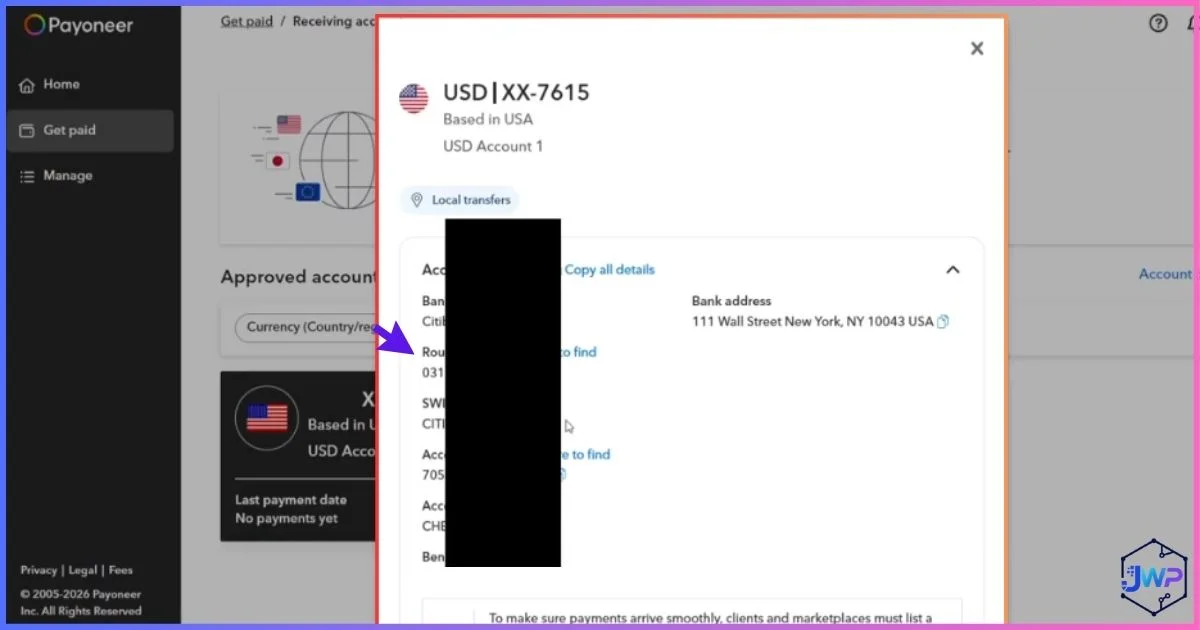This screenshot has width=1200, height=630.
Task: Click the US flag on account card
Action: tap(267, 418)
